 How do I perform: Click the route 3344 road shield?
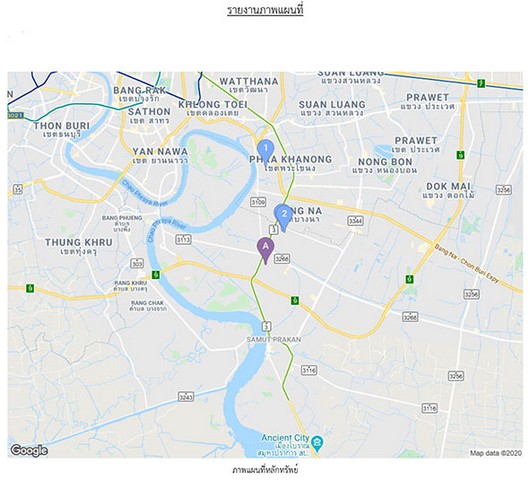click(x=356, y=221)
